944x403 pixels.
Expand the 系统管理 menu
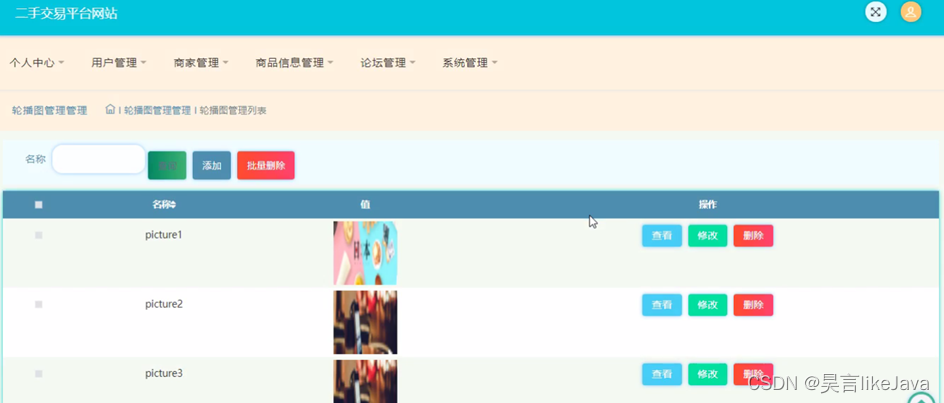(x=470, y=63)
